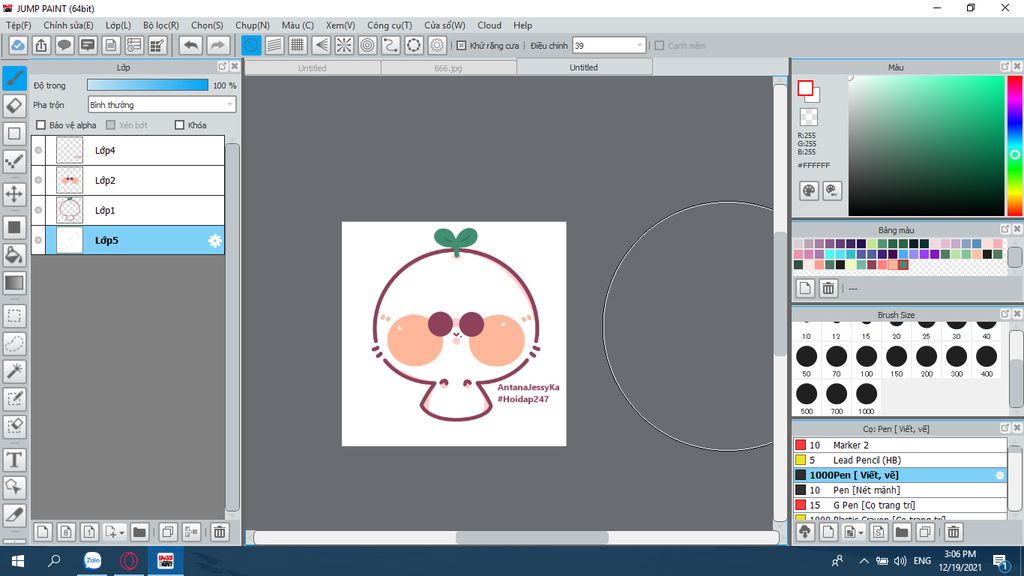Enable the concentric circle snap
Viewport: 1024px width, 576px height.
[x=368, y=45]
